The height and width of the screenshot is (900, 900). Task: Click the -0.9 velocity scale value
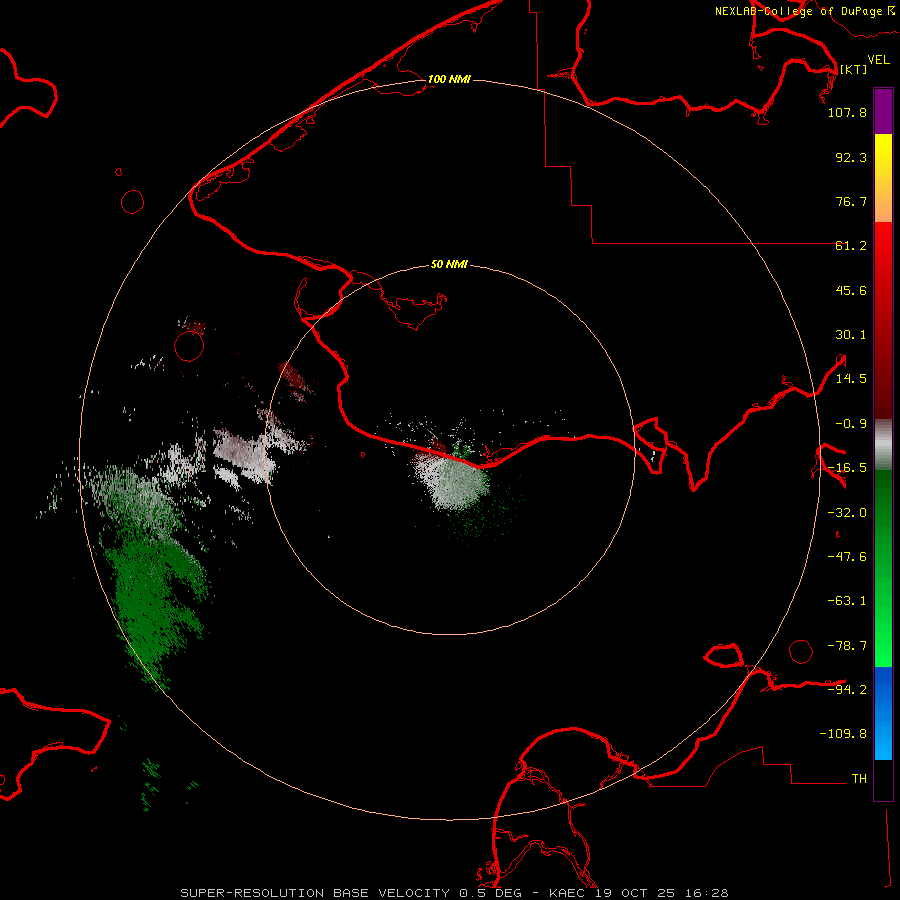point(851,424)
